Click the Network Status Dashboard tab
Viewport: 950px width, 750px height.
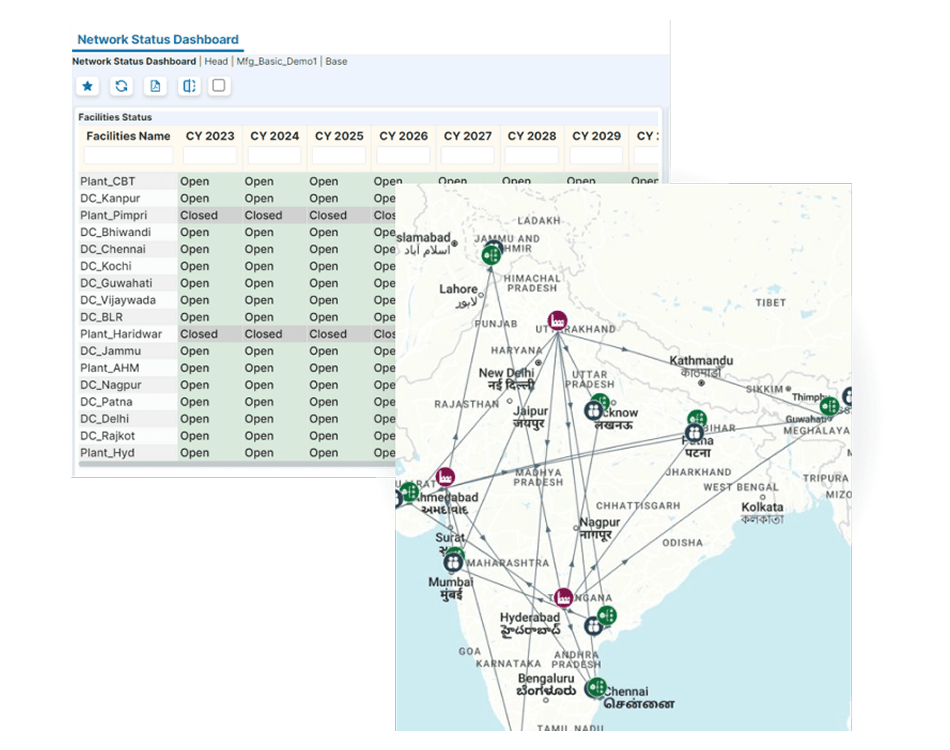point(158,39)
